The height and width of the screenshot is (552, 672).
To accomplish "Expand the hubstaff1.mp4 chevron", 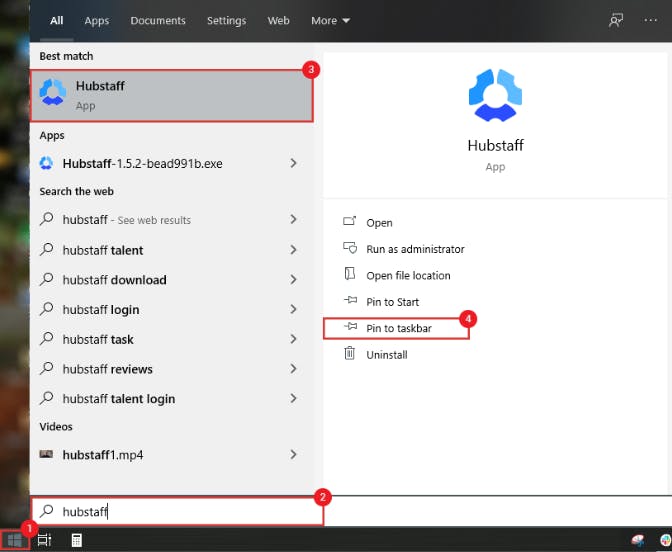I will coord(294,454).
